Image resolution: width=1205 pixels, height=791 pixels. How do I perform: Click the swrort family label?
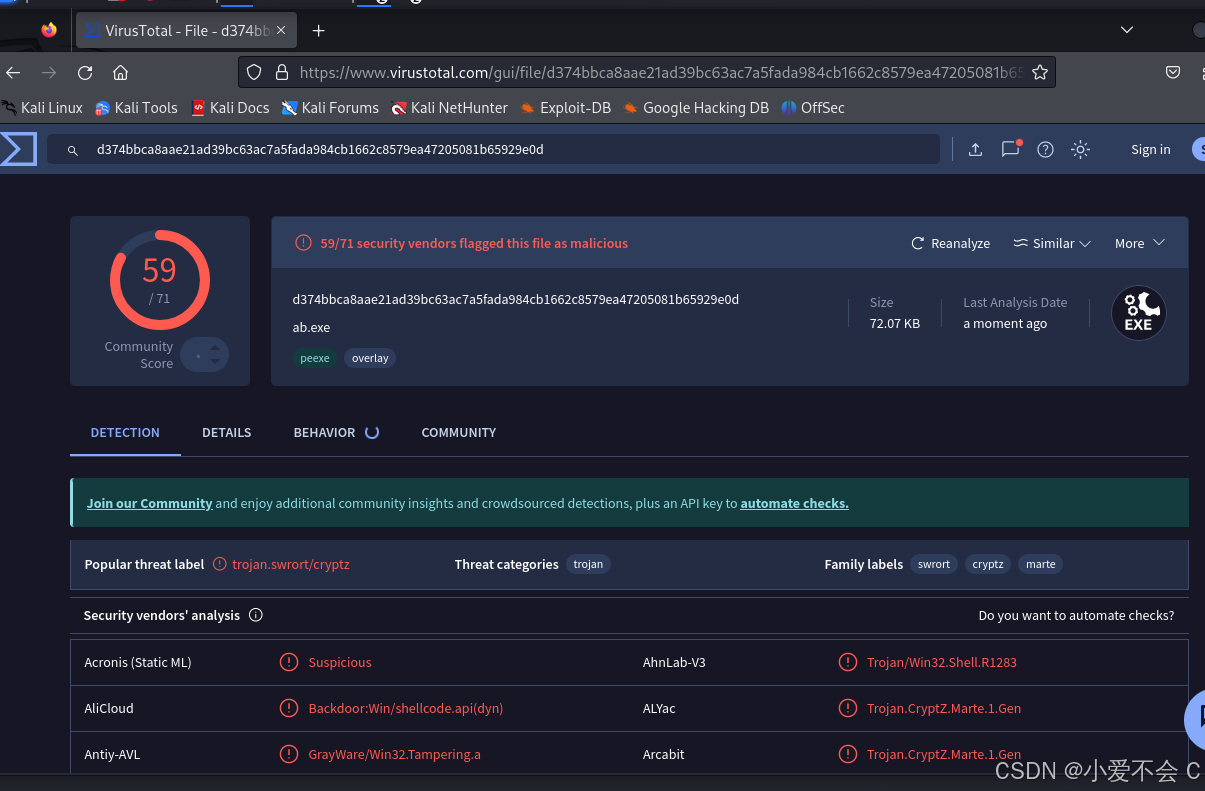coord(934,564)
